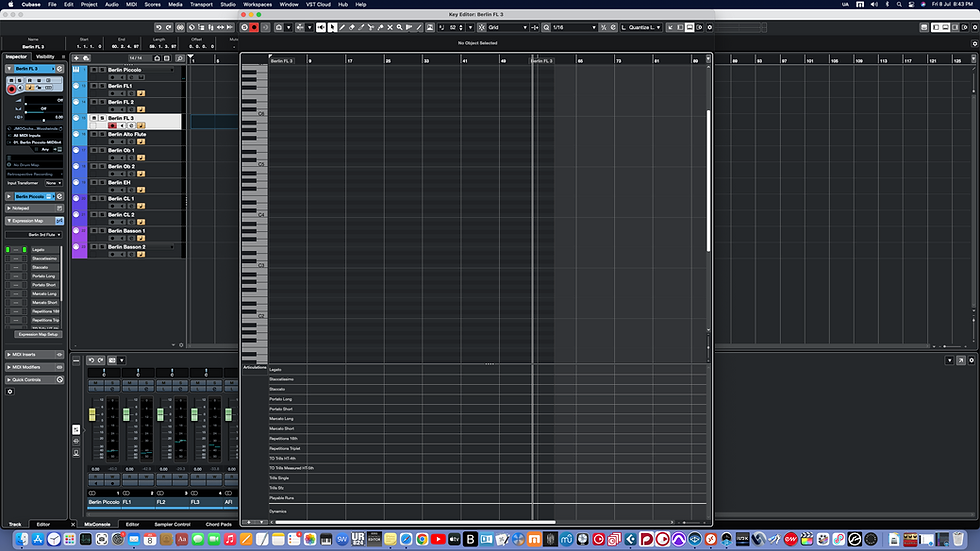Select the Erase tool in Key Editor toolbar

(x=351, y=27)
